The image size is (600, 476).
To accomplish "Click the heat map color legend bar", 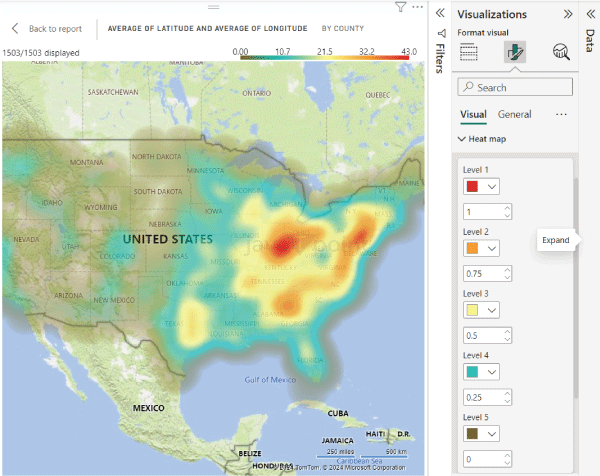I will 324,58.
